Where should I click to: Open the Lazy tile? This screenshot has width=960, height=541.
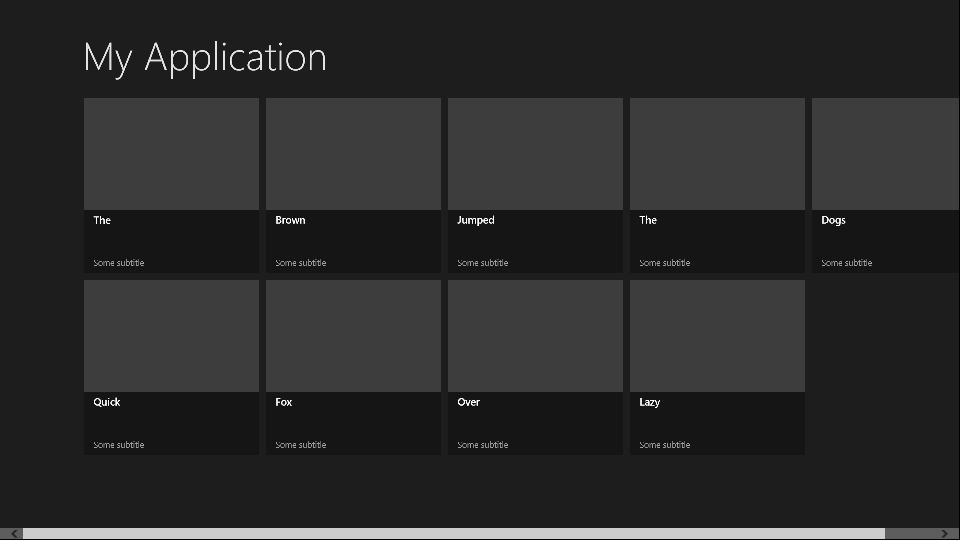[717, 367]
